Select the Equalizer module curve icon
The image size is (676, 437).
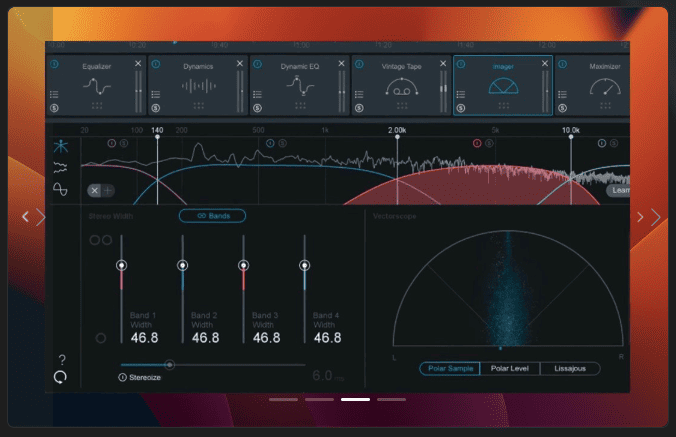[x=97, y=86]
